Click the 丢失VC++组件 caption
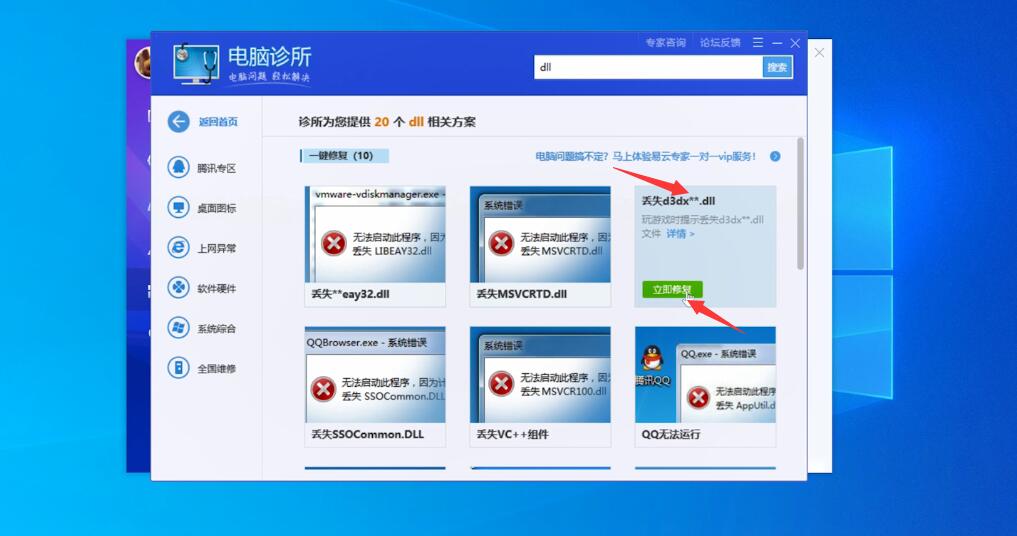 (512, 434)
